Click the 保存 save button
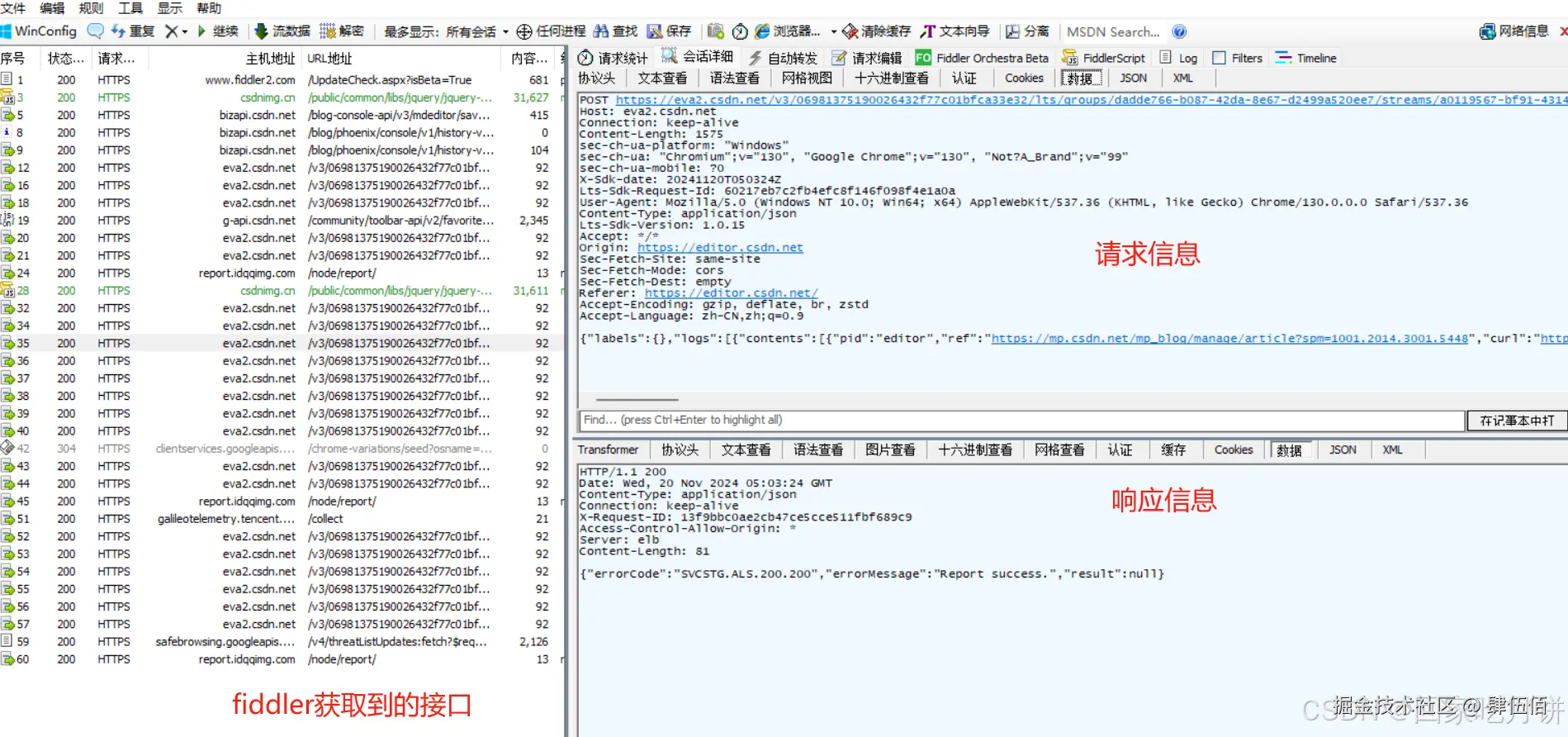Image resolution: width=1568 pixels, height=737 pixels. (669, 31)
